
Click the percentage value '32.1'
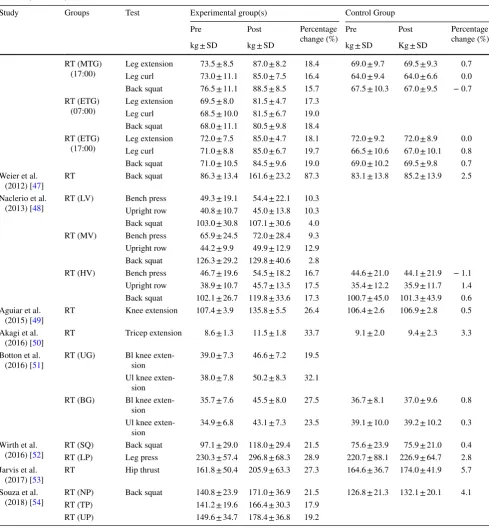pos(312,378)
